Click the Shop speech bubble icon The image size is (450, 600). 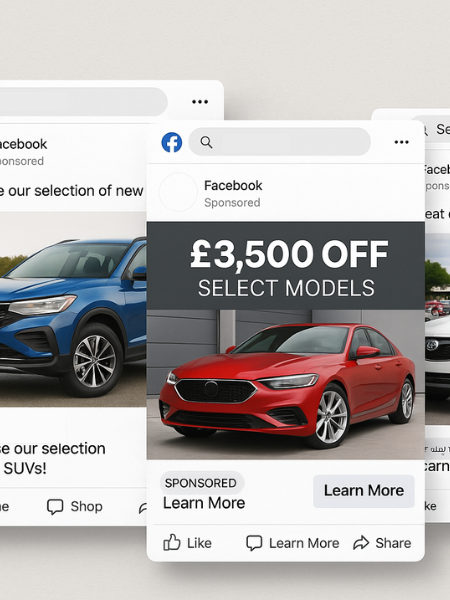[55, 507]
